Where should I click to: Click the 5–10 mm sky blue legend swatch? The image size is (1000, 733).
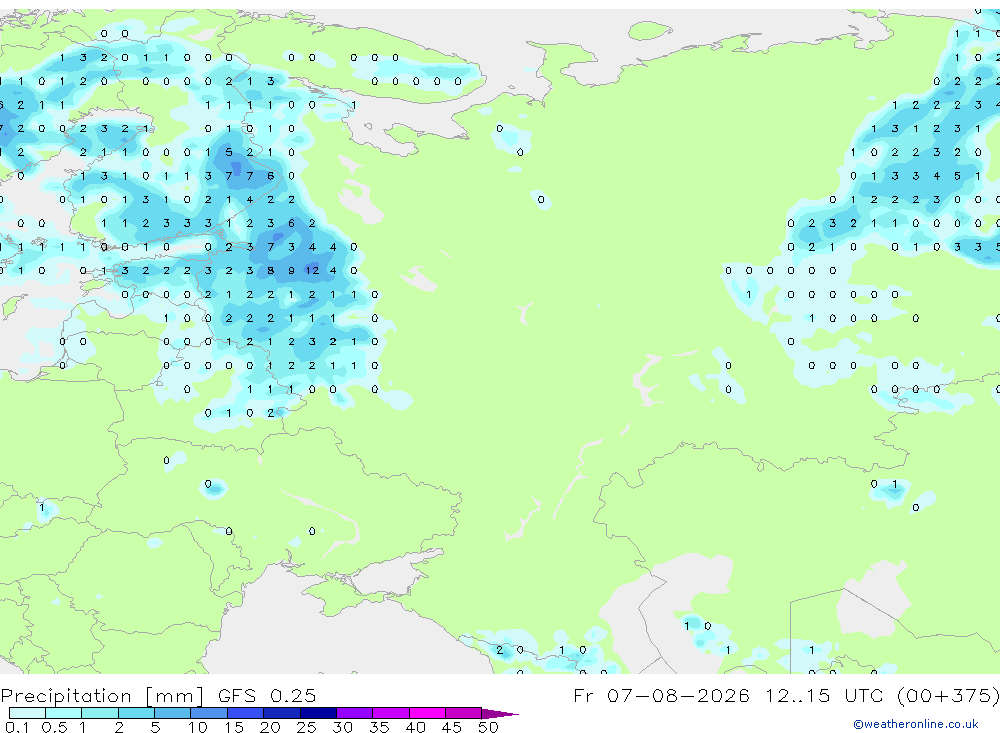[173, 713]
